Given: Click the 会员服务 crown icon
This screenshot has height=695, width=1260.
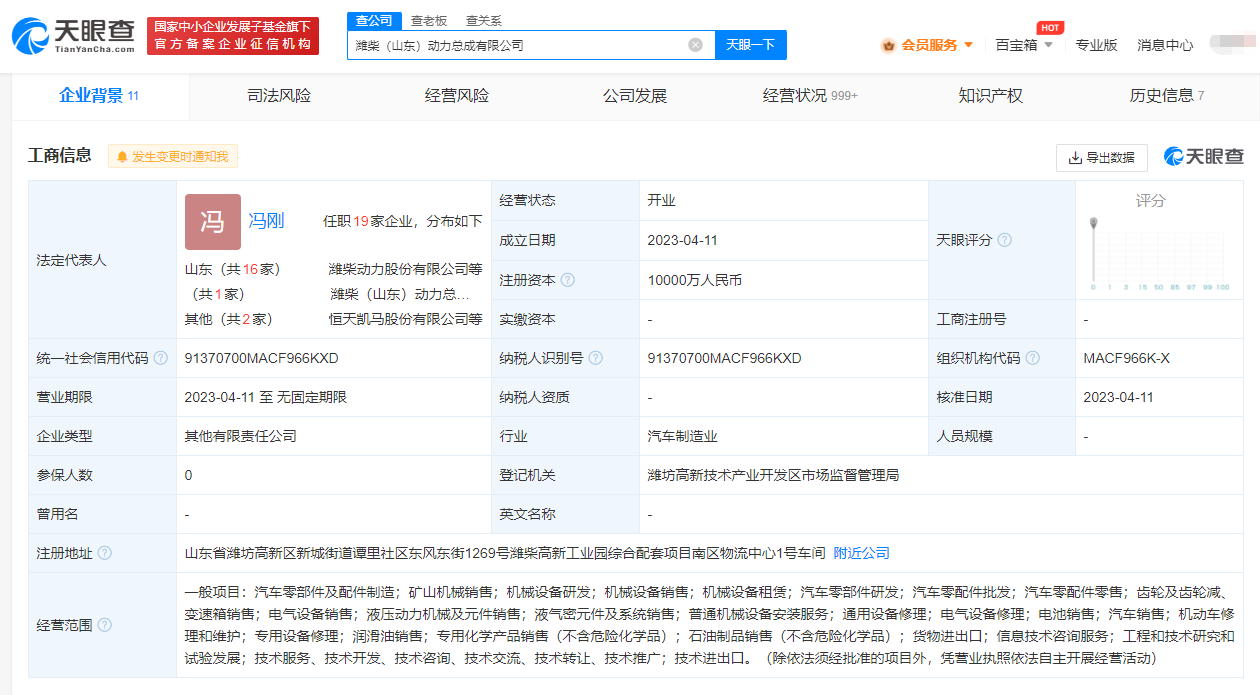Looking at the screenshot, I should click(888, 45).
